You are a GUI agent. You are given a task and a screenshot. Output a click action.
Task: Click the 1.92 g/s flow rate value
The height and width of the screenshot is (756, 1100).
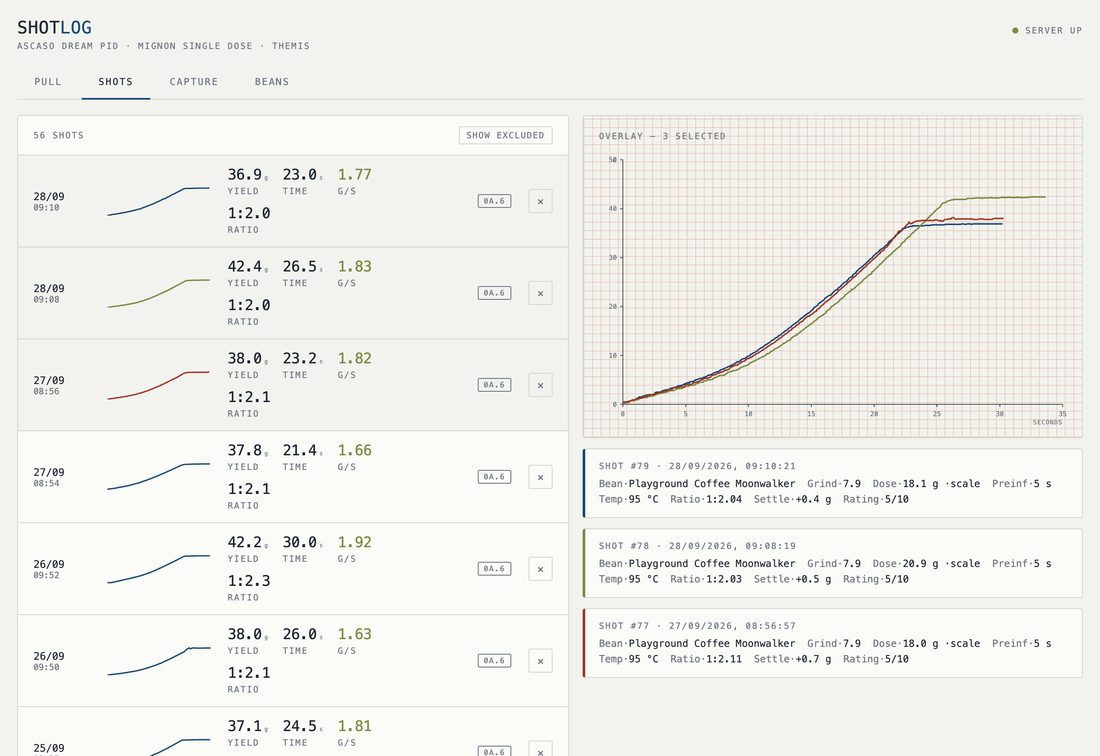tap(354, 542)
